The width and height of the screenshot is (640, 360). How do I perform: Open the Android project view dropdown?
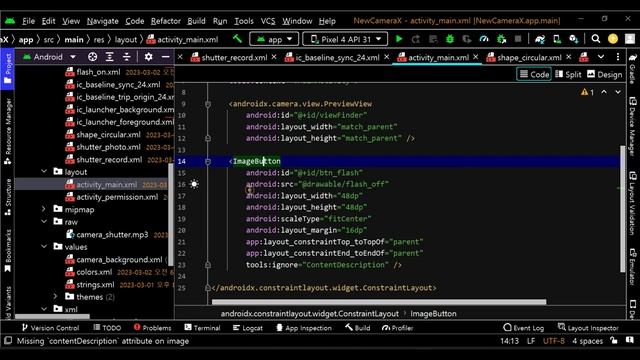point(49,57)
